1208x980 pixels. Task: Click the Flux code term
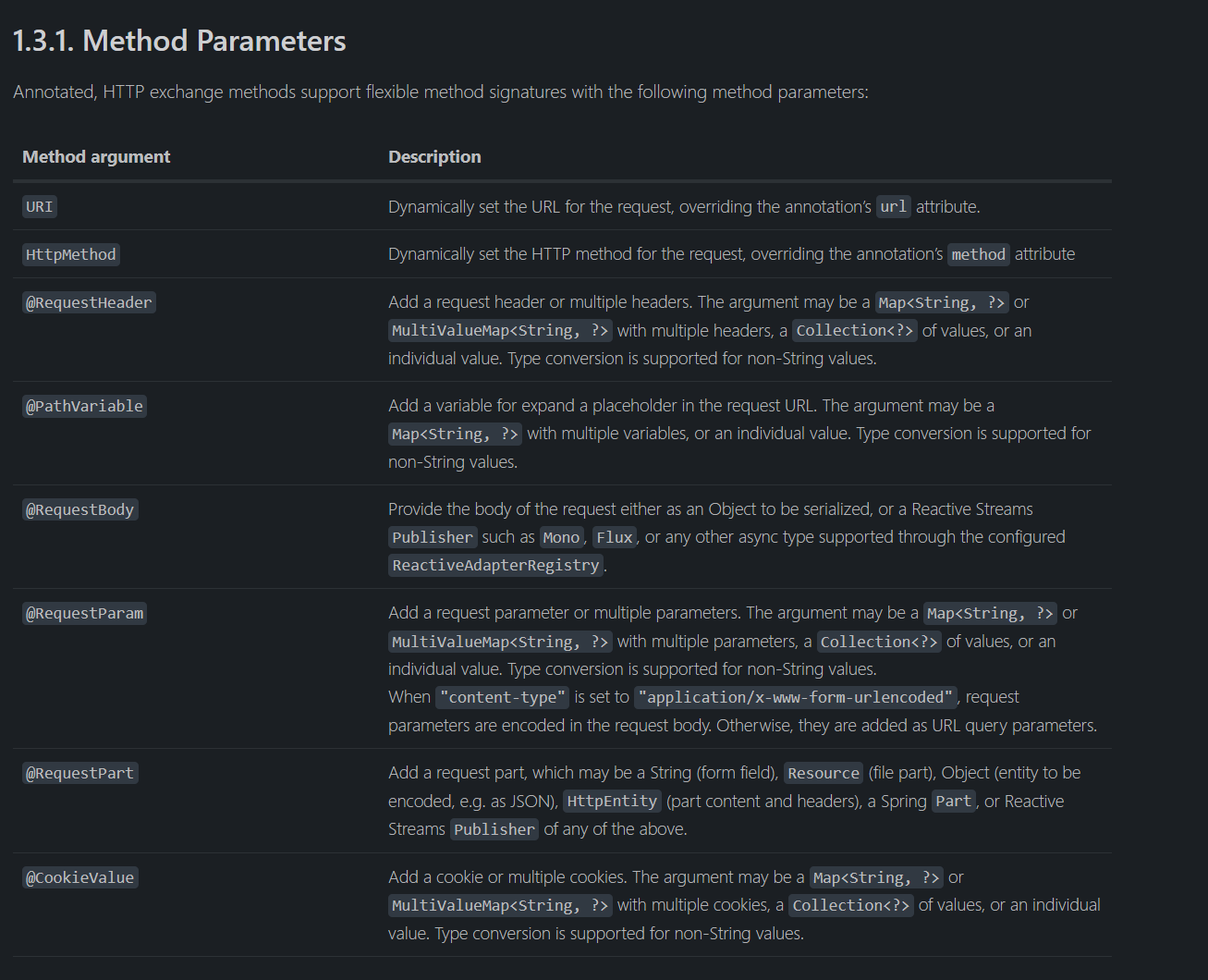[615, 538]
